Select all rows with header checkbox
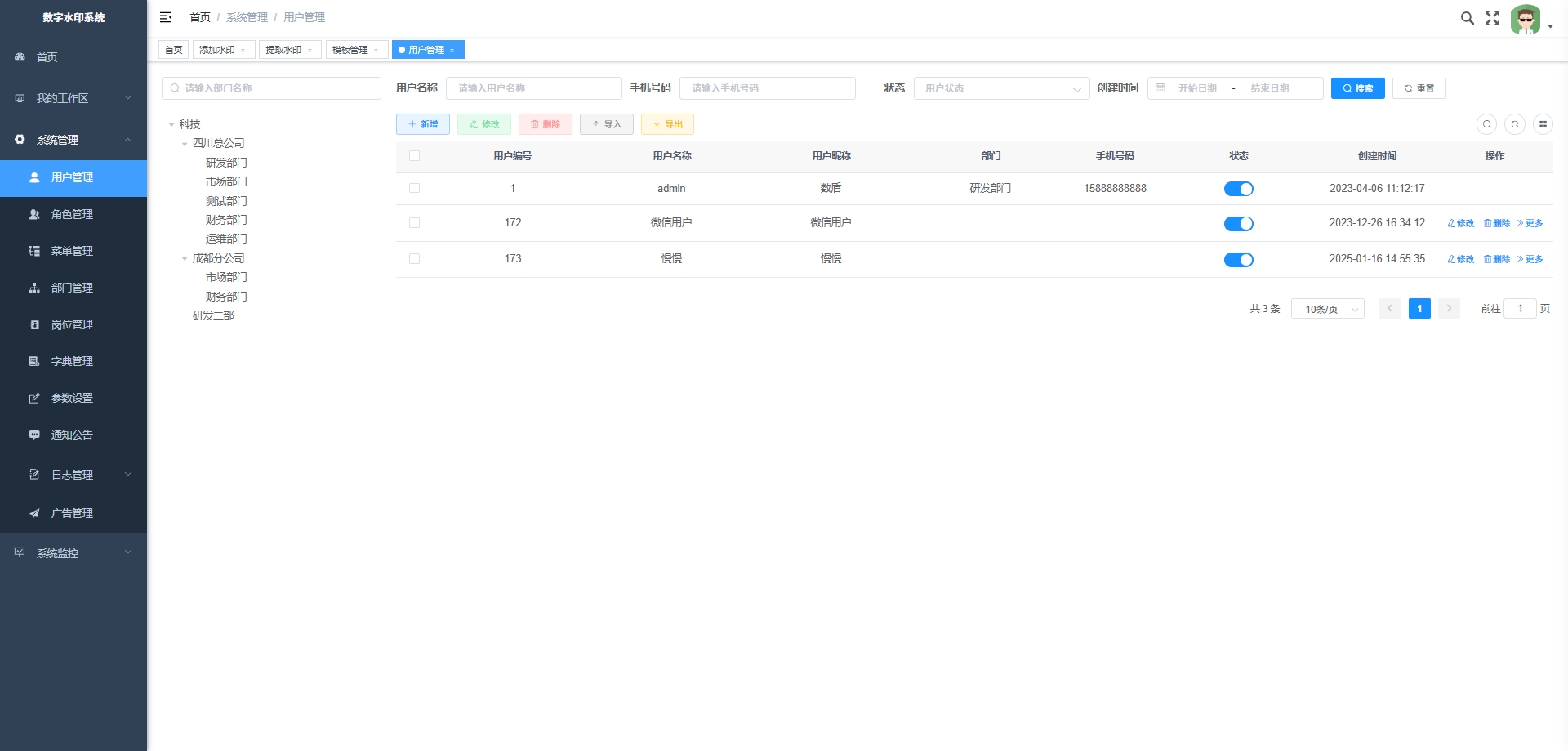Screen dimensions: 1568x751 [x=414, y=156]
